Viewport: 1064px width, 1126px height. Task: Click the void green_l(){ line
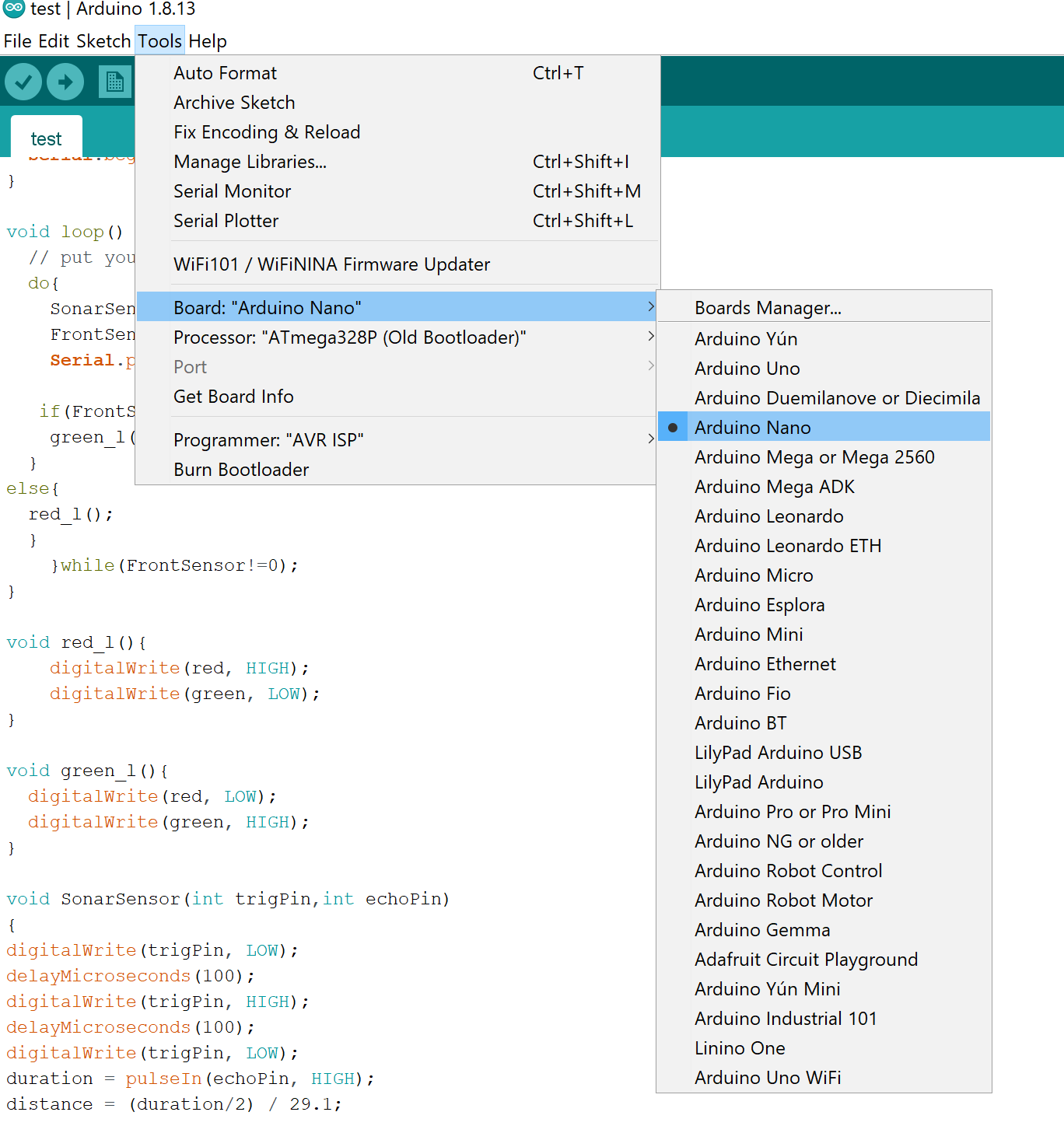(x=87, y=771)
